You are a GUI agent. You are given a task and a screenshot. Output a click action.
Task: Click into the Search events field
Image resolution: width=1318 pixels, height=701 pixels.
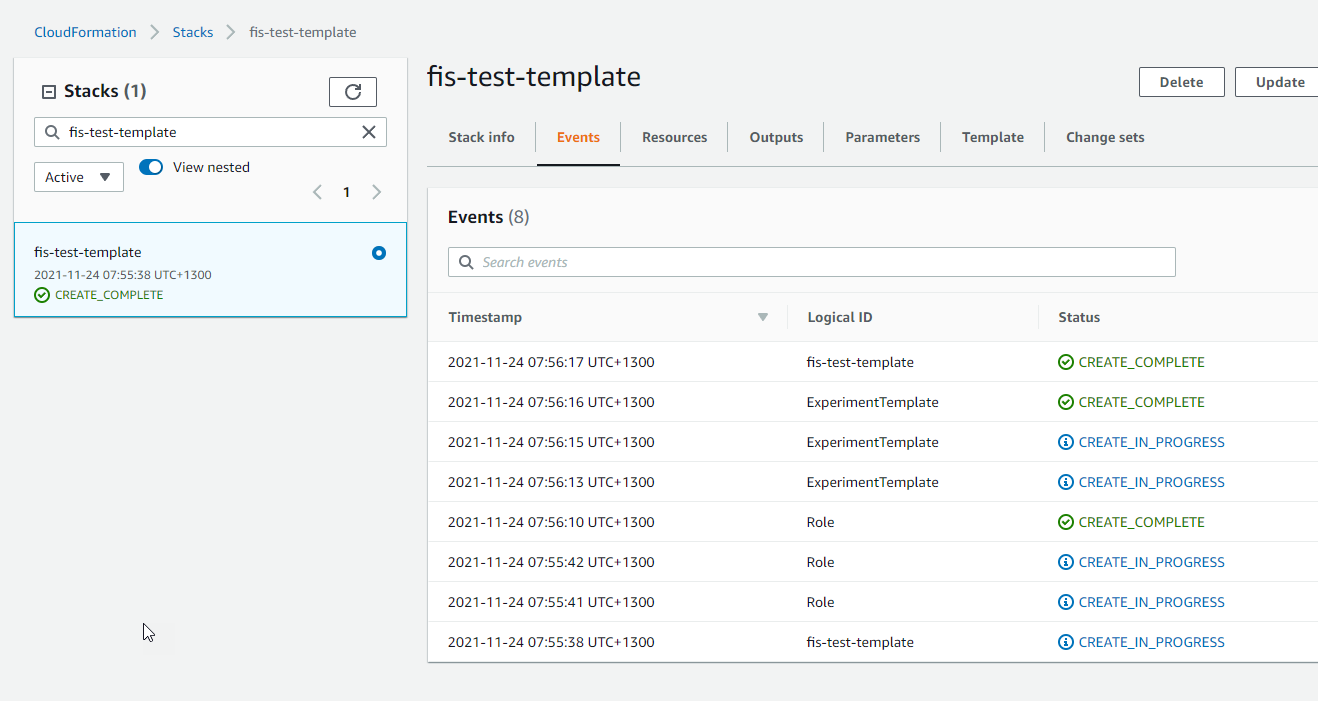pyautogui.click(x=811, y=262)
